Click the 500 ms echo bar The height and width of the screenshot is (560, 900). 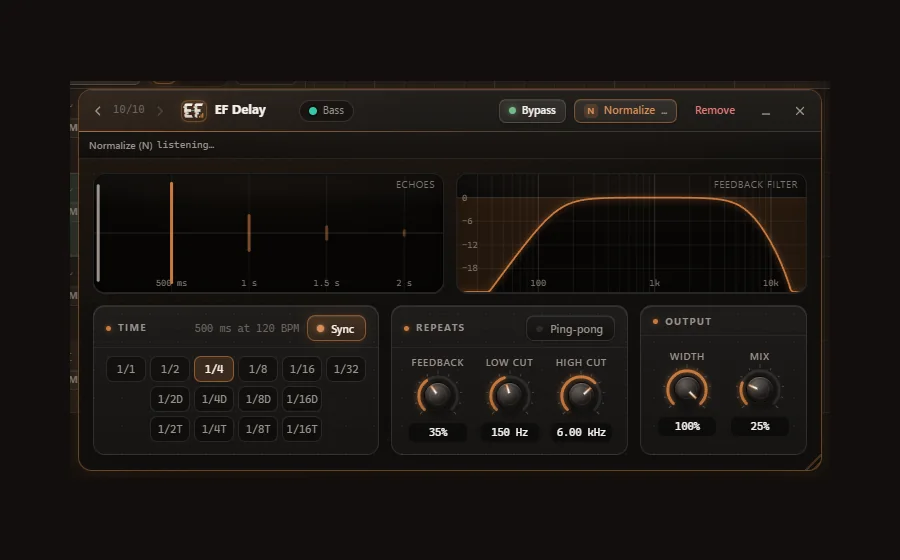[172, 232]
